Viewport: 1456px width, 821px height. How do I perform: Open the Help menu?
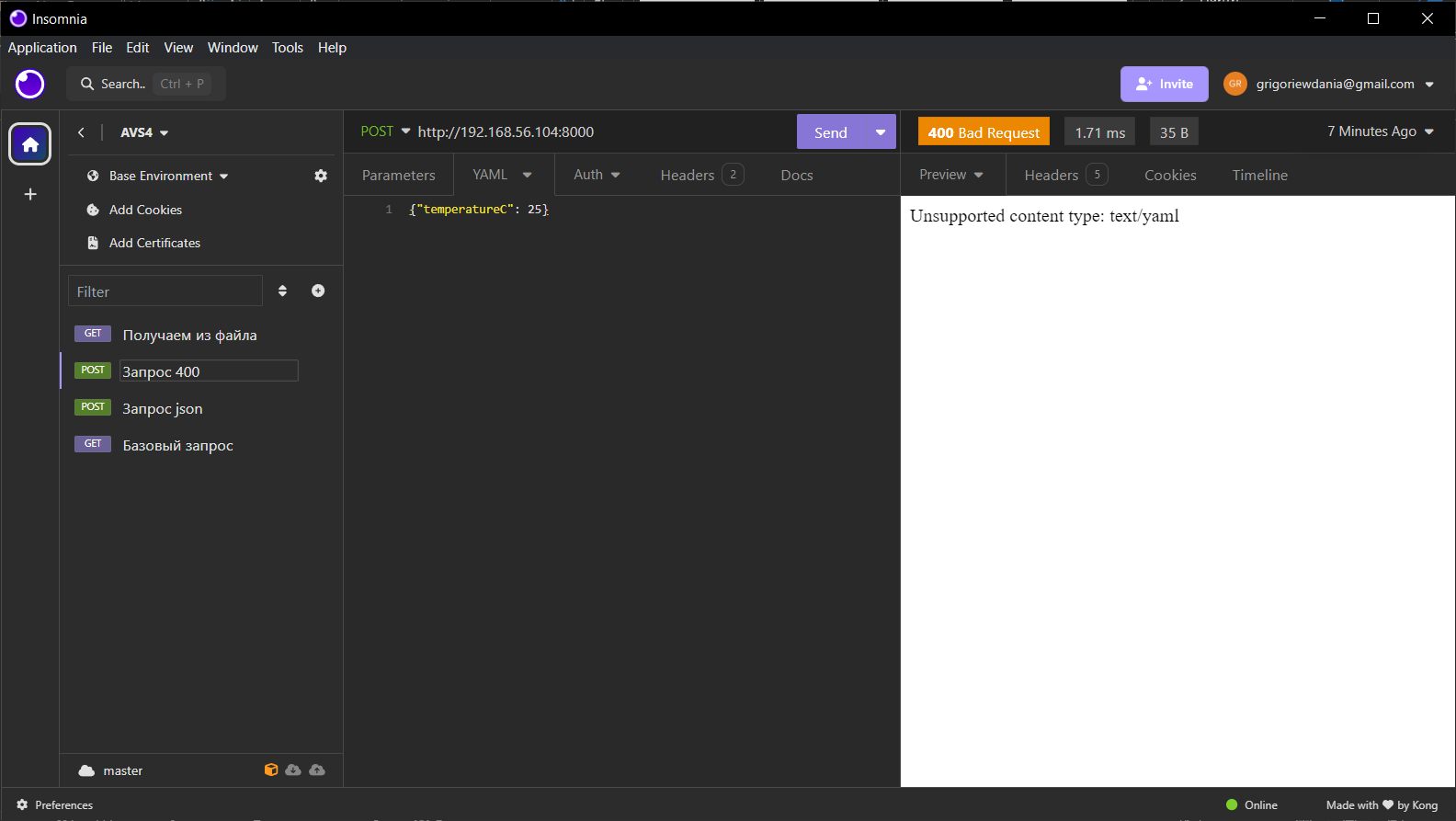[x=332, y=48]
